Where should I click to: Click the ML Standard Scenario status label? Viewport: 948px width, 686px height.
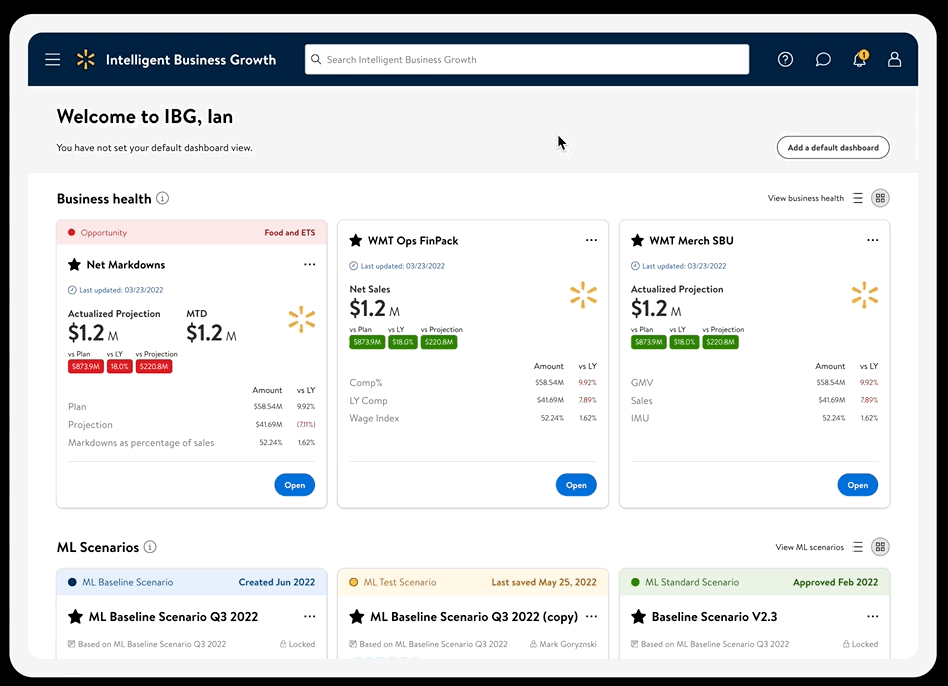click(692, 582)
